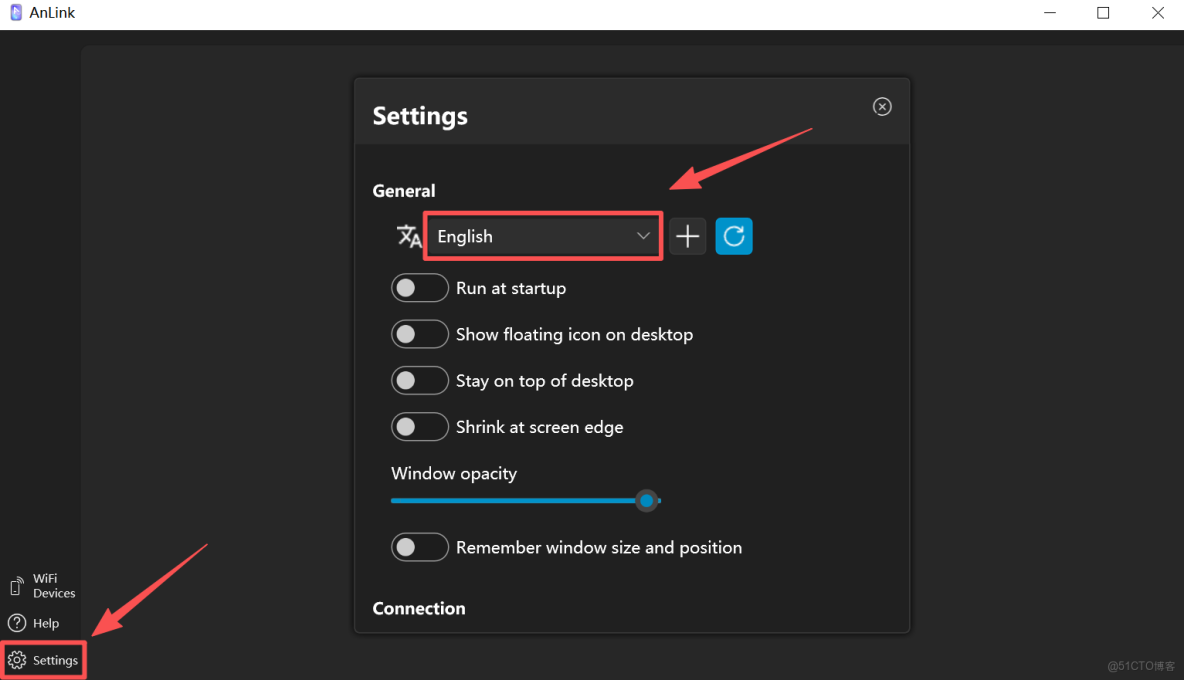Close the Settings dialog with X icon

pyautogui.click(x=882, y=107)
